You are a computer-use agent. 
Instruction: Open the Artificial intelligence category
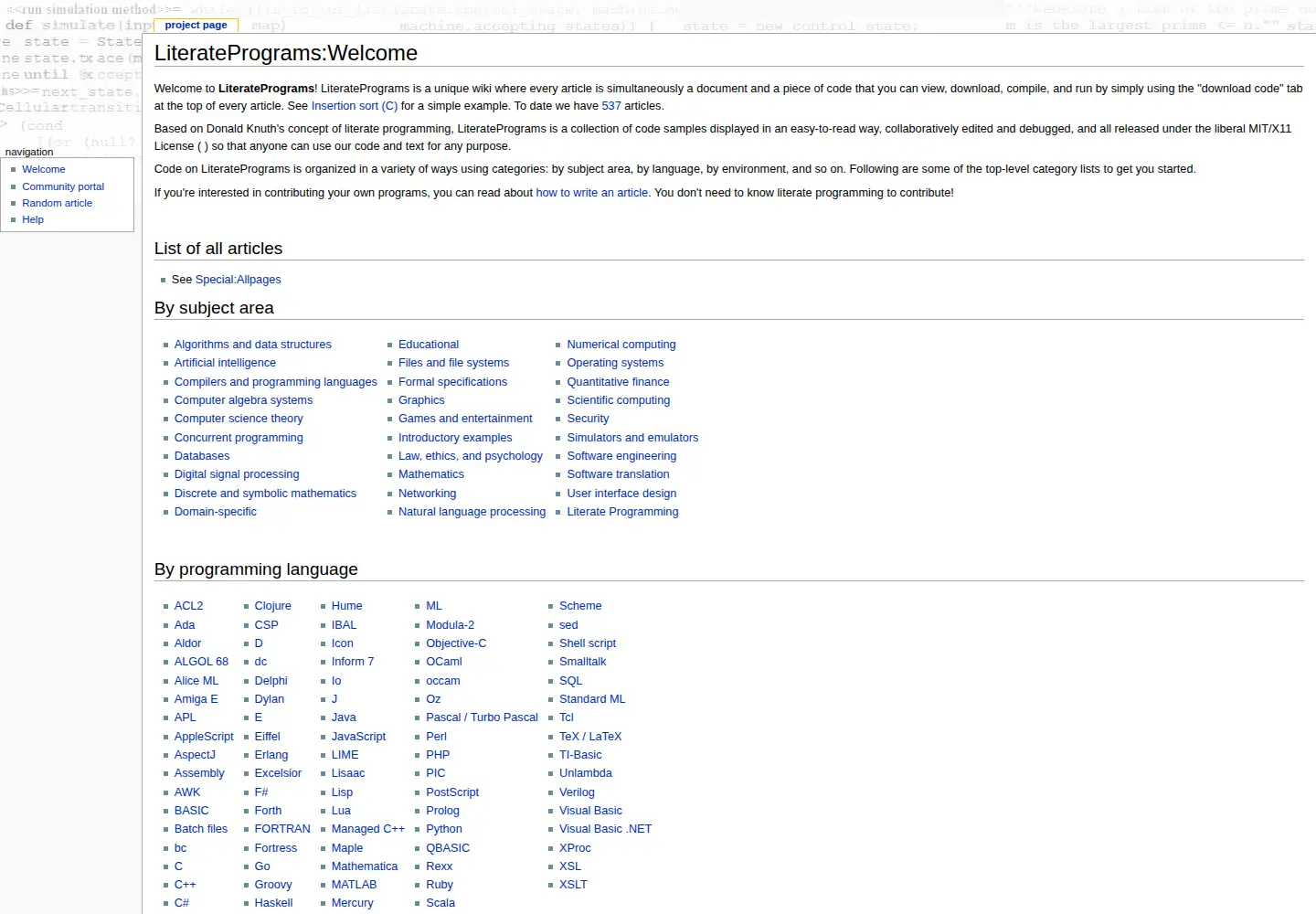pyautogui.click(x=225, y=363)
